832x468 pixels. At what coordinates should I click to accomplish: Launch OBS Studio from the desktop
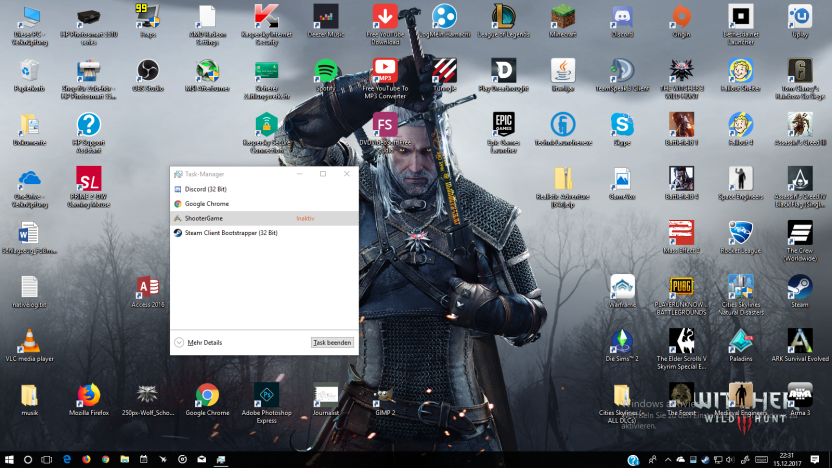click(148, 71)
